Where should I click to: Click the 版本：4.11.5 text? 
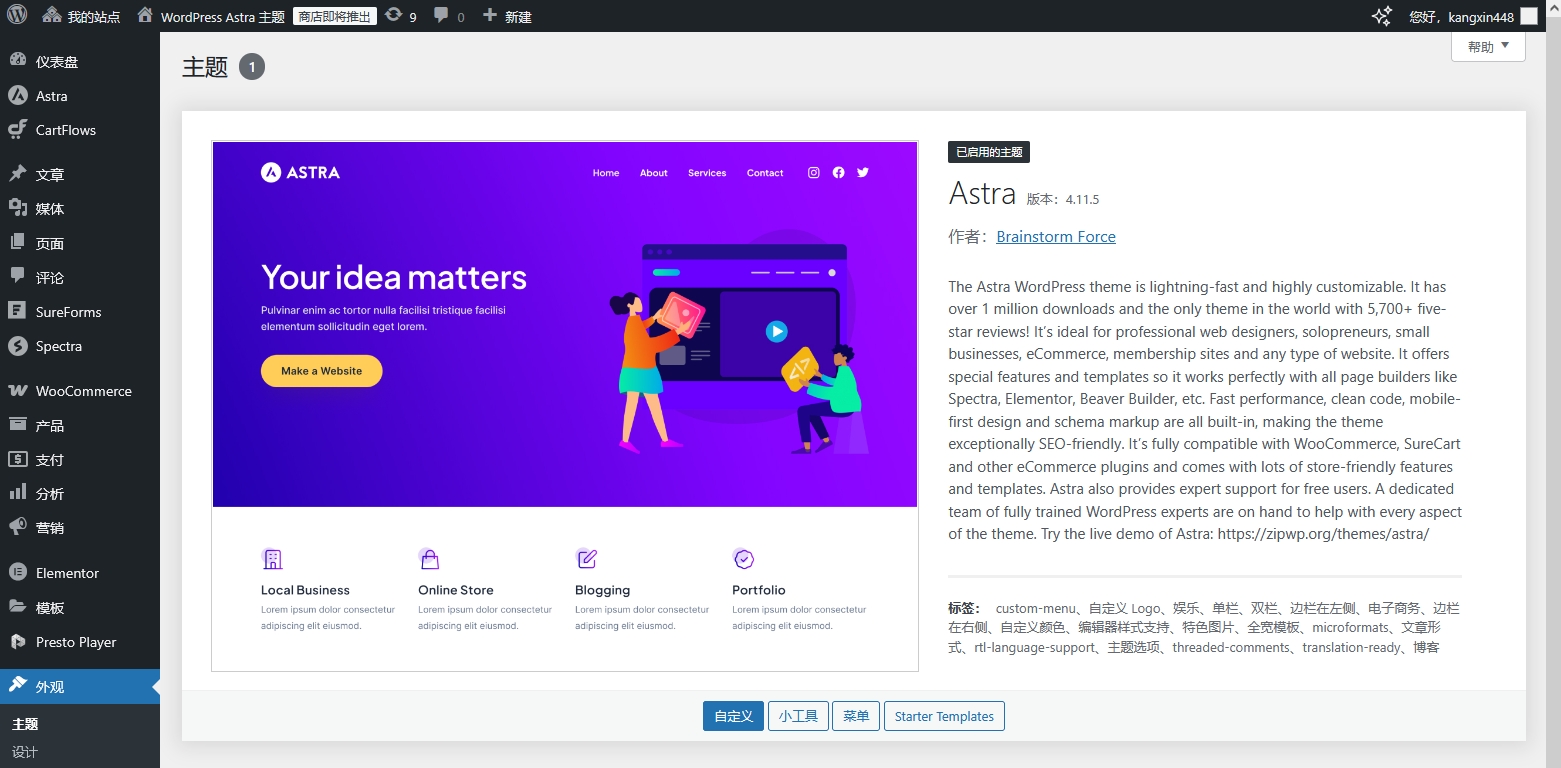pos(1063,199)
